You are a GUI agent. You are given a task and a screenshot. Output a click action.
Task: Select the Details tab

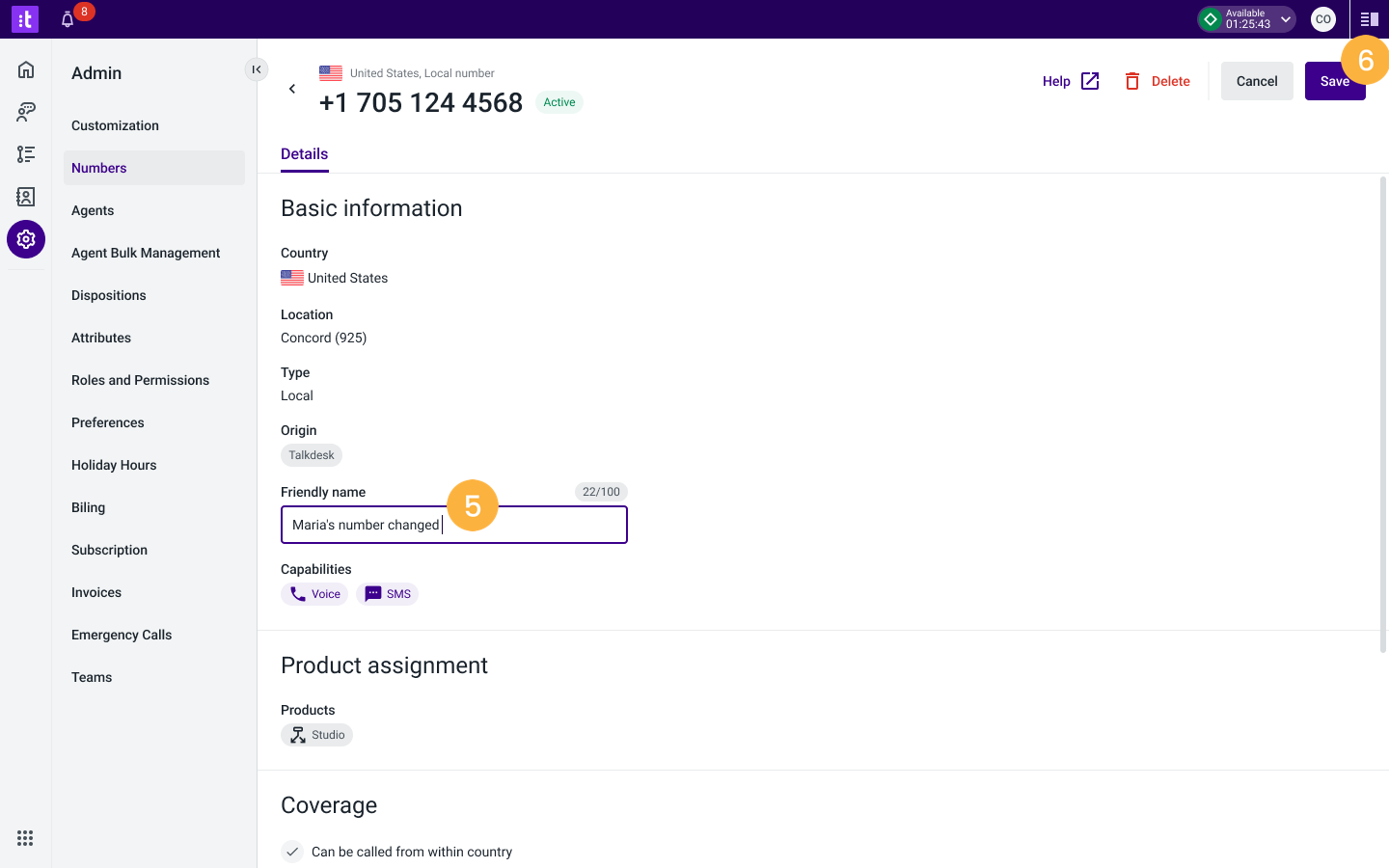click(x=305, y=154)
